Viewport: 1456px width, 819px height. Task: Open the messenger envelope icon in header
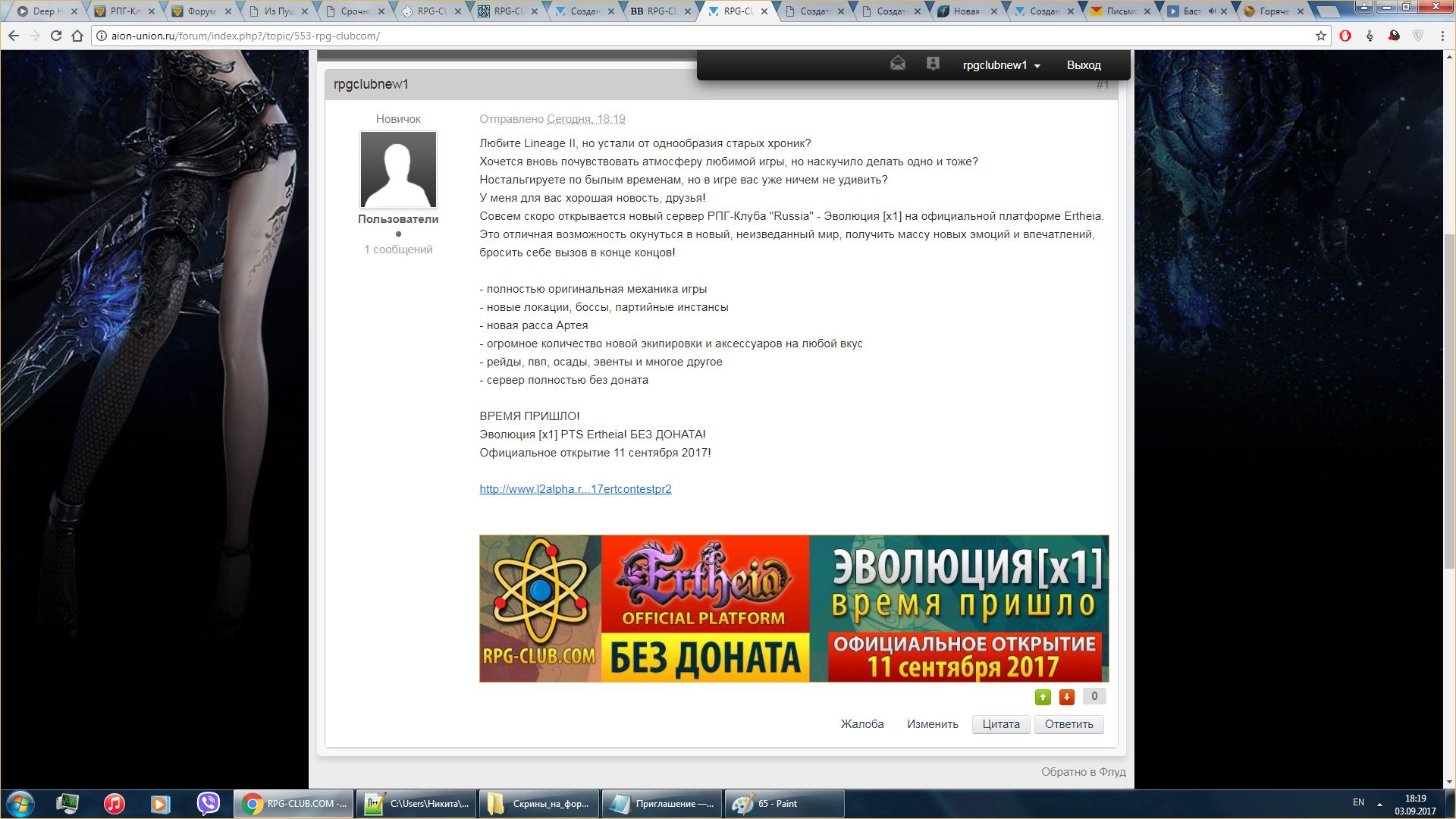pyautogui.click(x=898, y=64)
